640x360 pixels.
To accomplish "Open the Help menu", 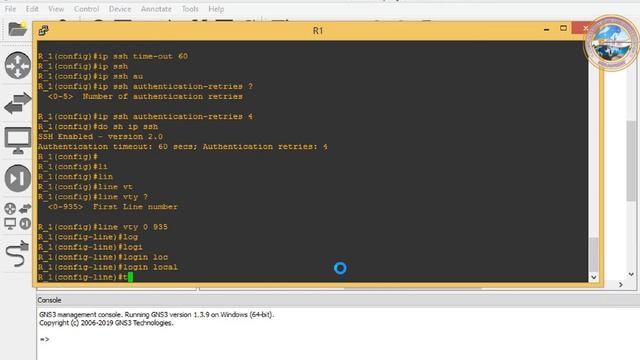I will click(216, 9).
